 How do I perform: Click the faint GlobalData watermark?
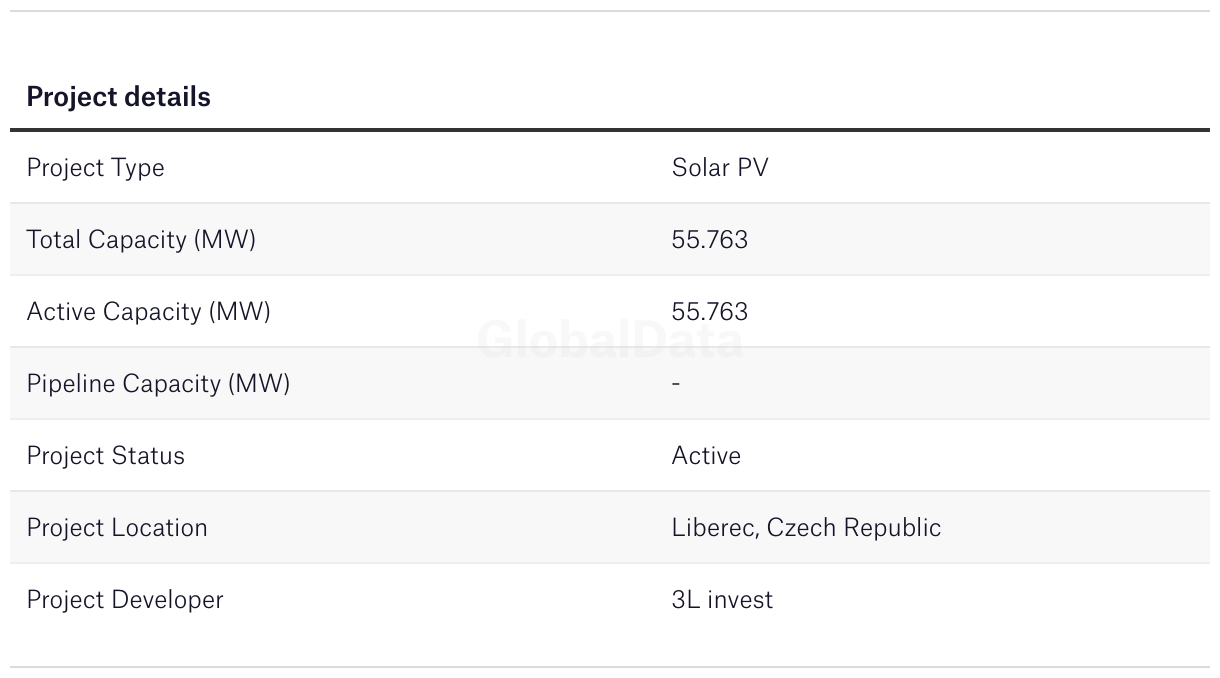click(610, 341)
